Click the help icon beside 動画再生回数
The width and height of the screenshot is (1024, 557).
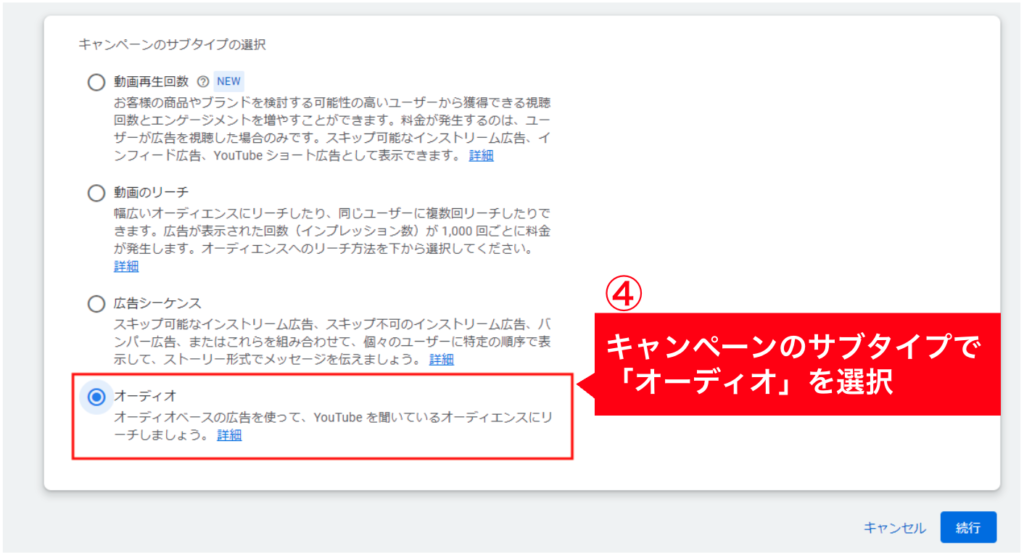203,82
